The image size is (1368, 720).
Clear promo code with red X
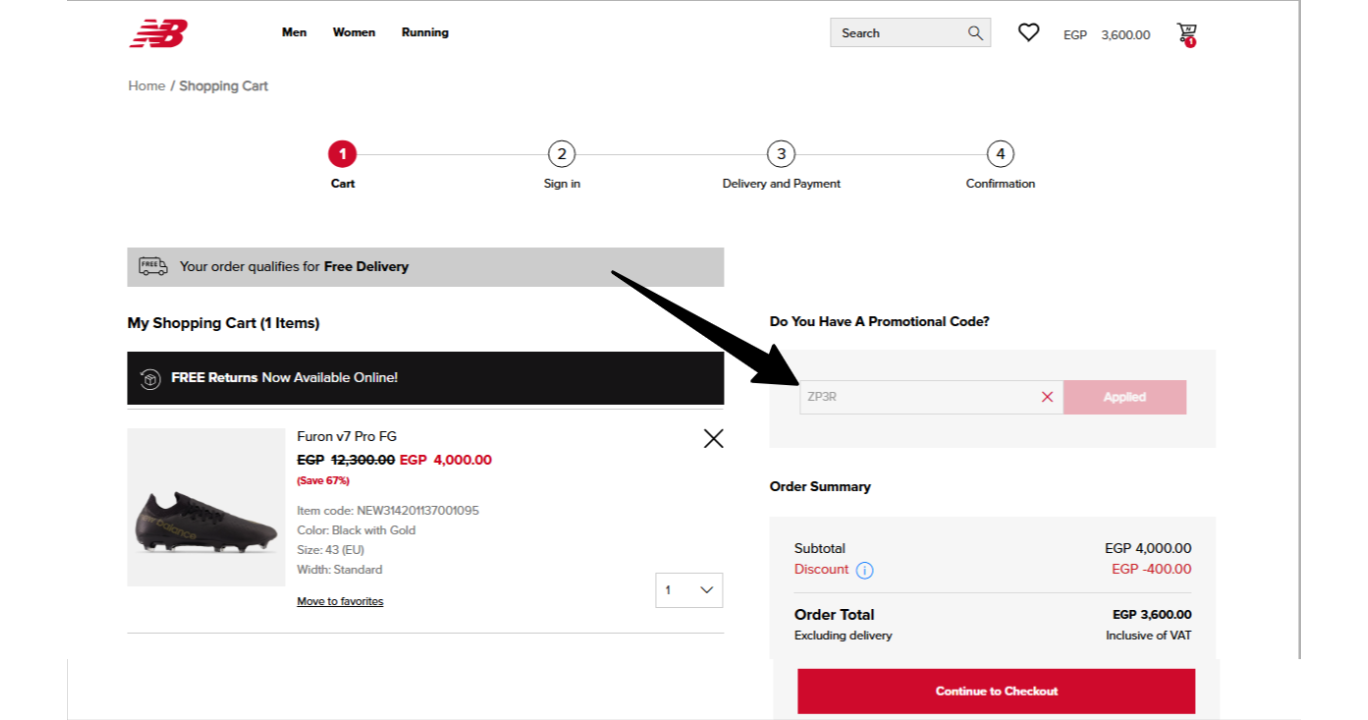(x=1047, y=397)
